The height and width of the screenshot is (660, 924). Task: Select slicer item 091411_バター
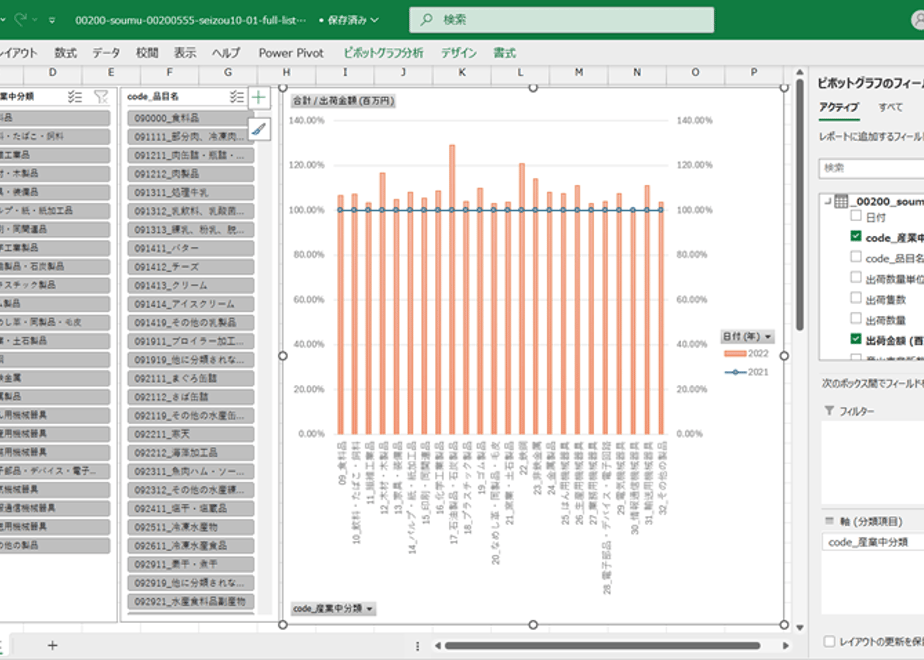tap(191, 248)
